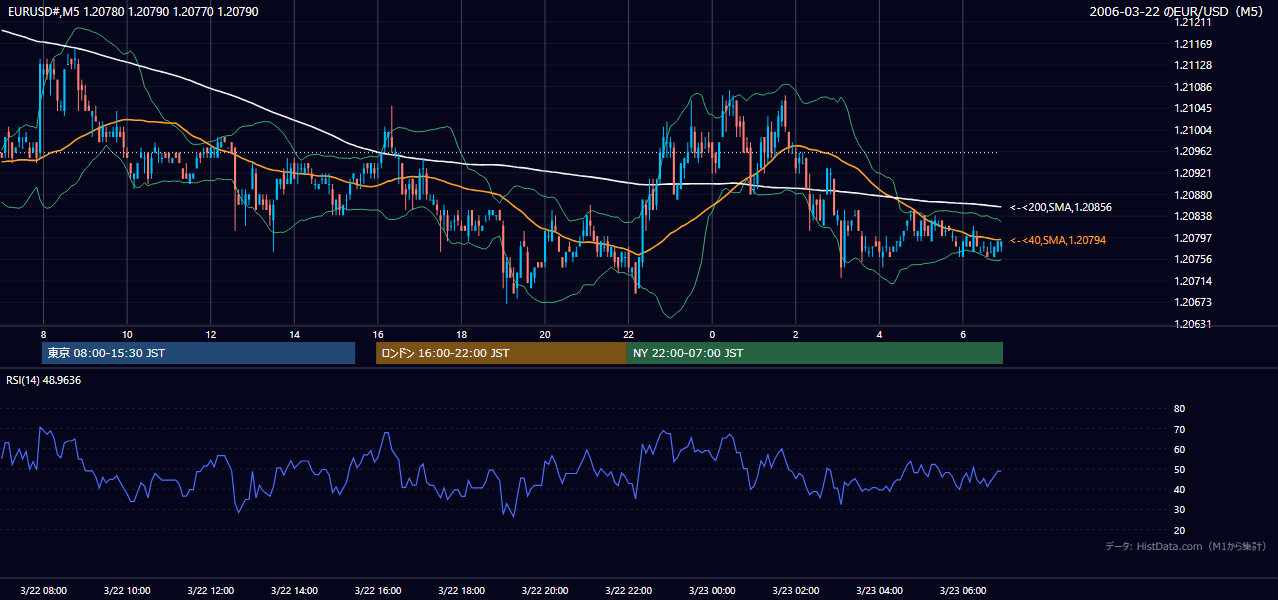Click RSI axis level 40
Viewport: 1278px width, 600px height.
tap(1179, 489)
